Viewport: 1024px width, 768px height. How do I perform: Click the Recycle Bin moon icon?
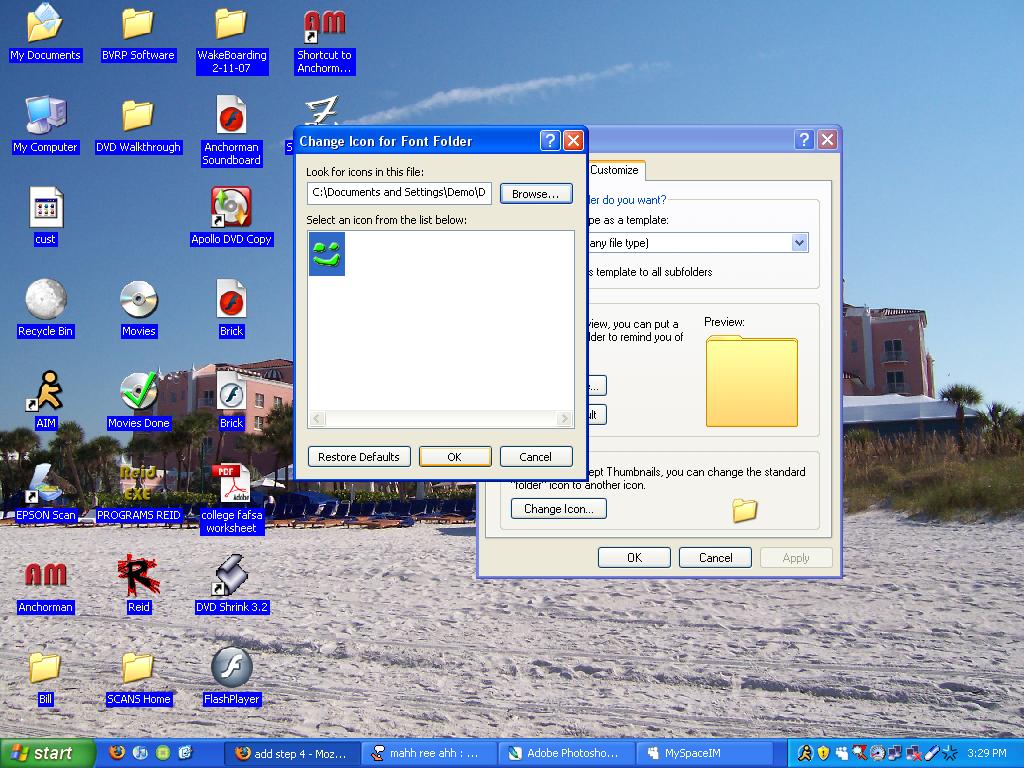point(45,299)
